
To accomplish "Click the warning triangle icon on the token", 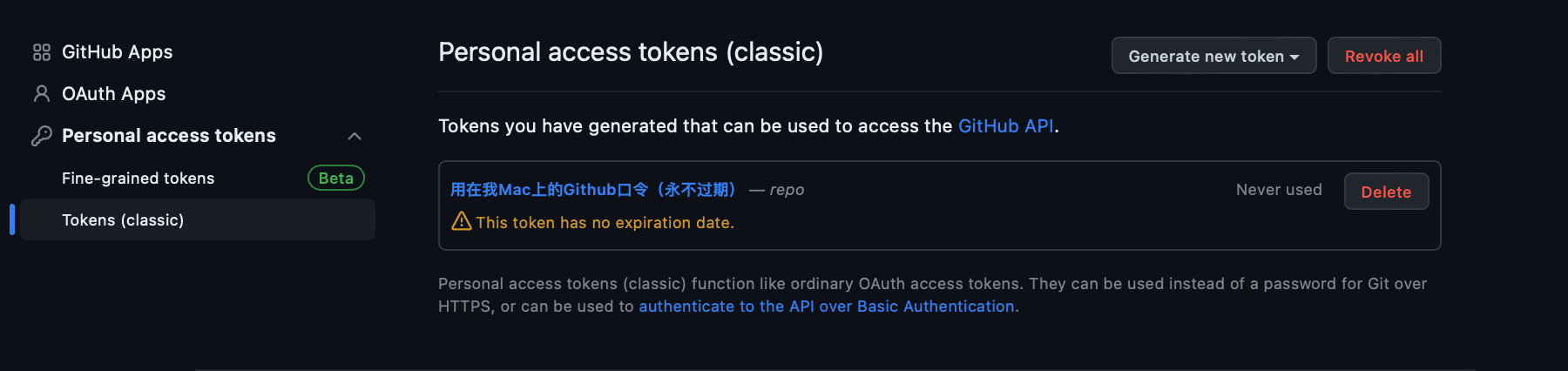I will click(461, 221).
